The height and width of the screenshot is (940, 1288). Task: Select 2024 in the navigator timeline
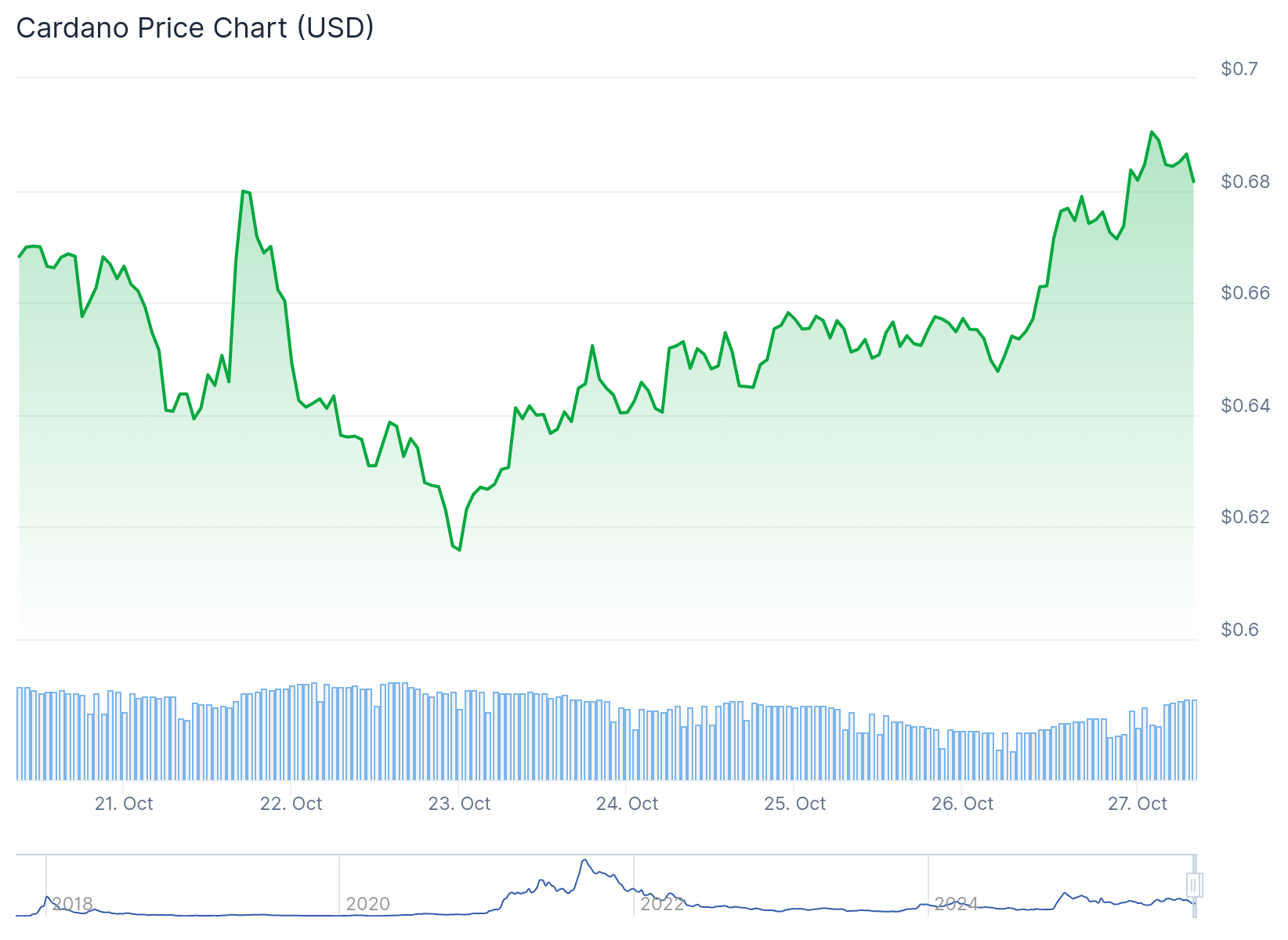point(956,904)
